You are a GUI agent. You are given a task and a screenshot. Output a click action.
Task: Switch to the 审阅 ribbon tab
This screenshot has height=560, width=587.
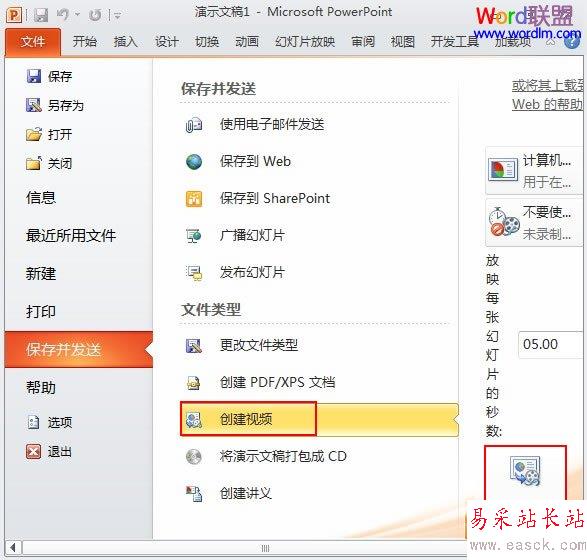pos(363,41)
